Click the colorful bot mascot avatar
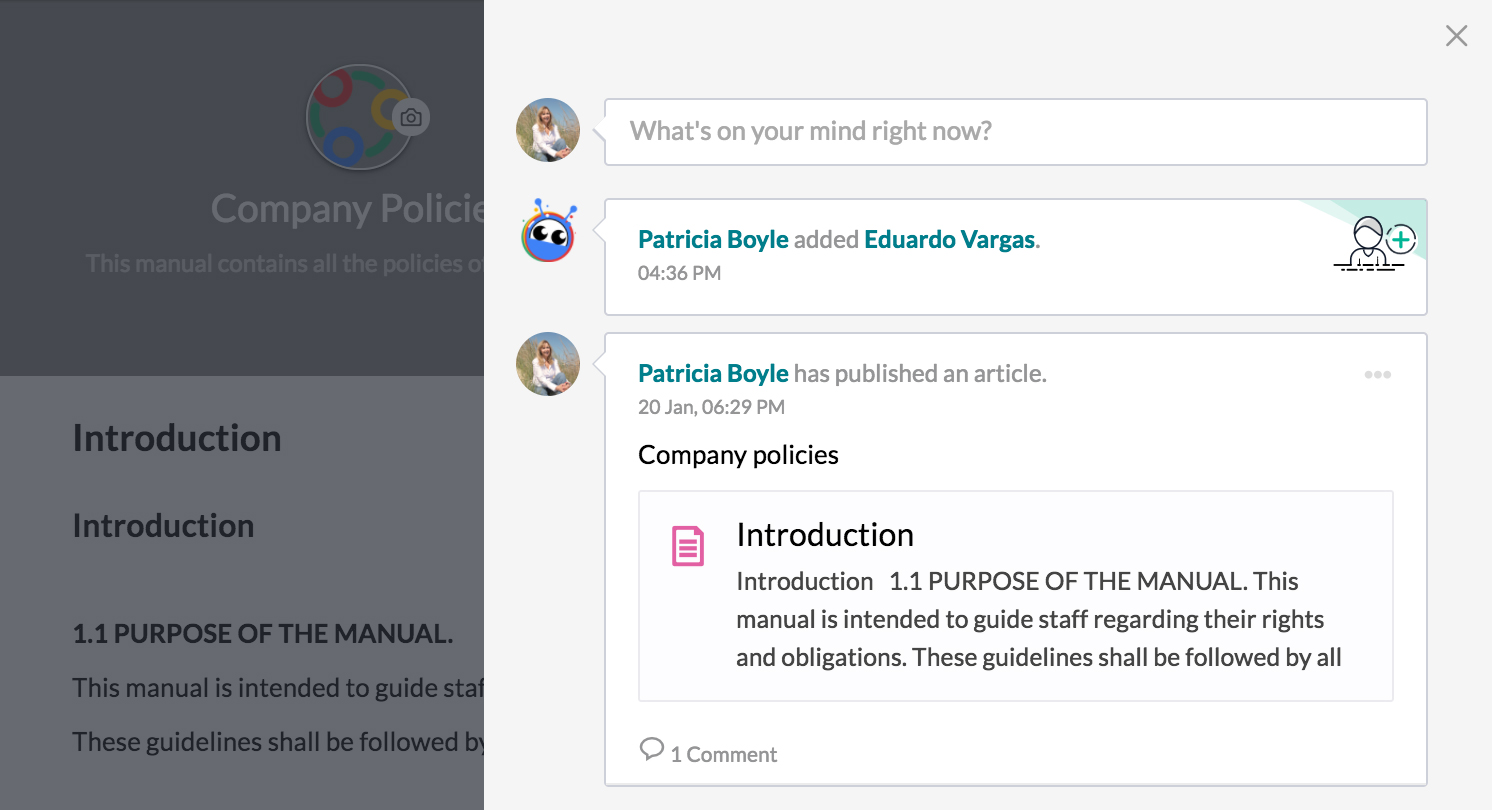This screenshot has width=1492, height=810. click(548, 232)
